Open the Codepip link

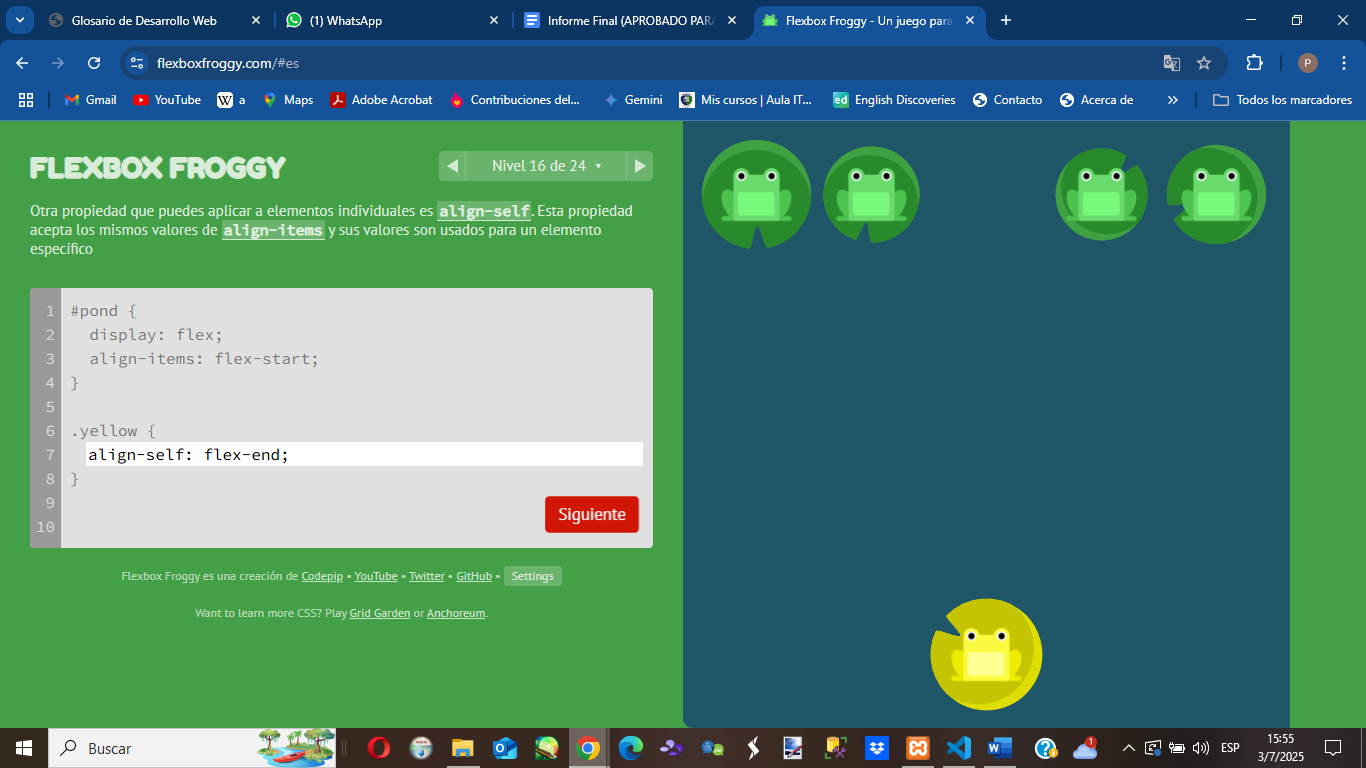(x=322, y=576)
